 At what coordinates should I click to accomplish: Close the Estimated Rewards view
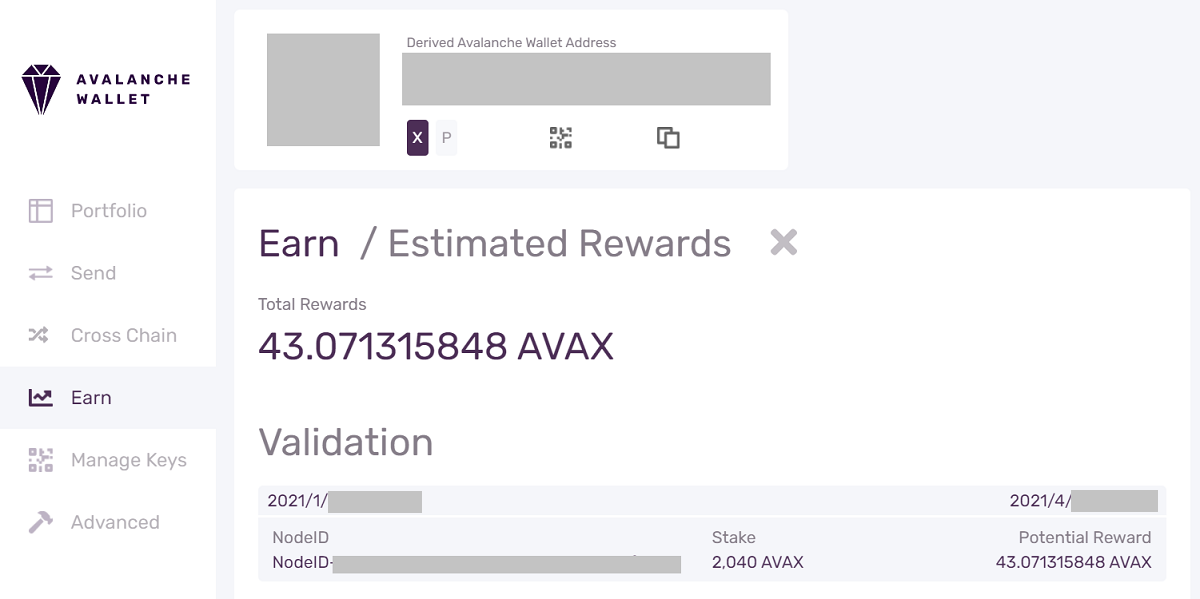tap(784, 241)
